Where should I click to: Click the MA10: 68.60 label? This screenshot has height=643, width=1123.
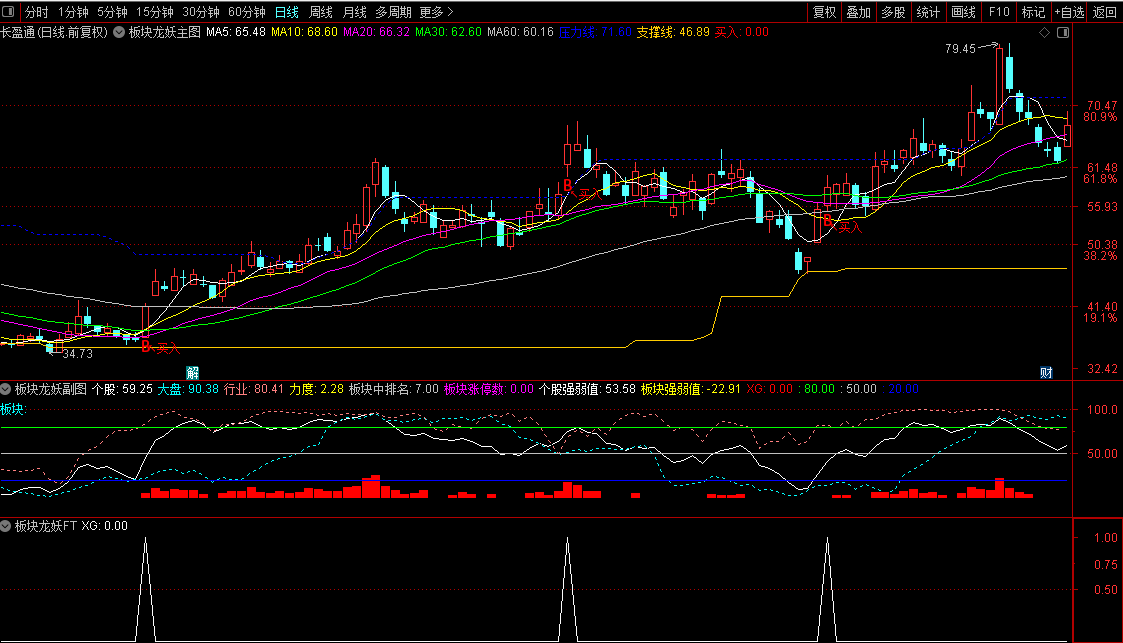[x=304, y=32]
